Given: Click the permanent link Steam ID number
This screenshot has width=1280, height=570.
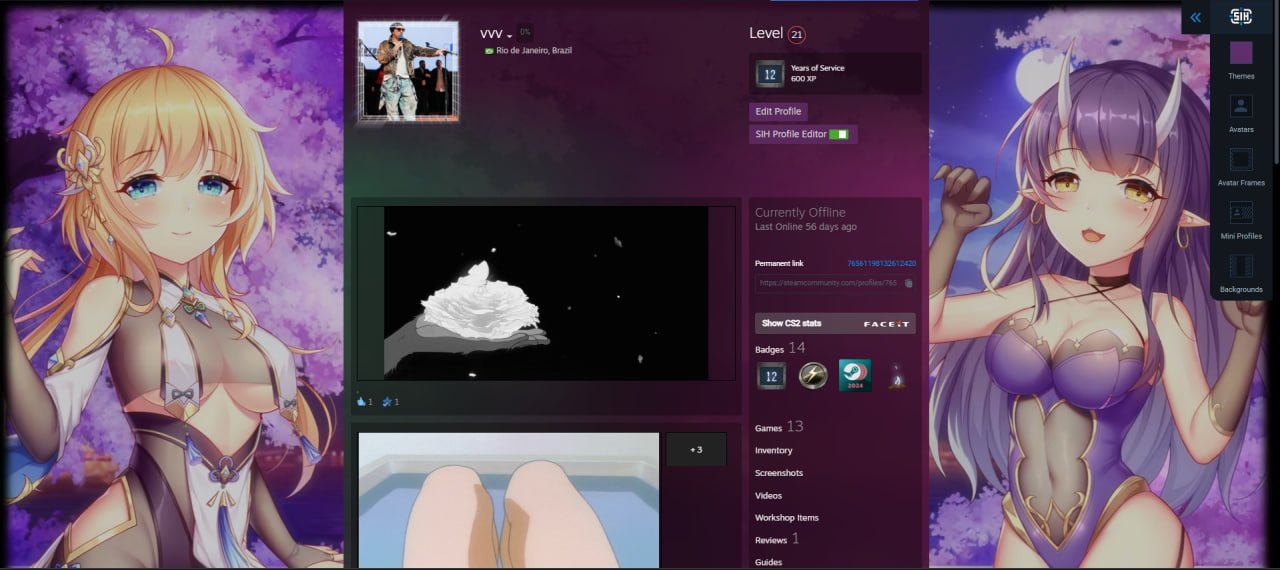Looking at the screenshot, I should 881,263.
